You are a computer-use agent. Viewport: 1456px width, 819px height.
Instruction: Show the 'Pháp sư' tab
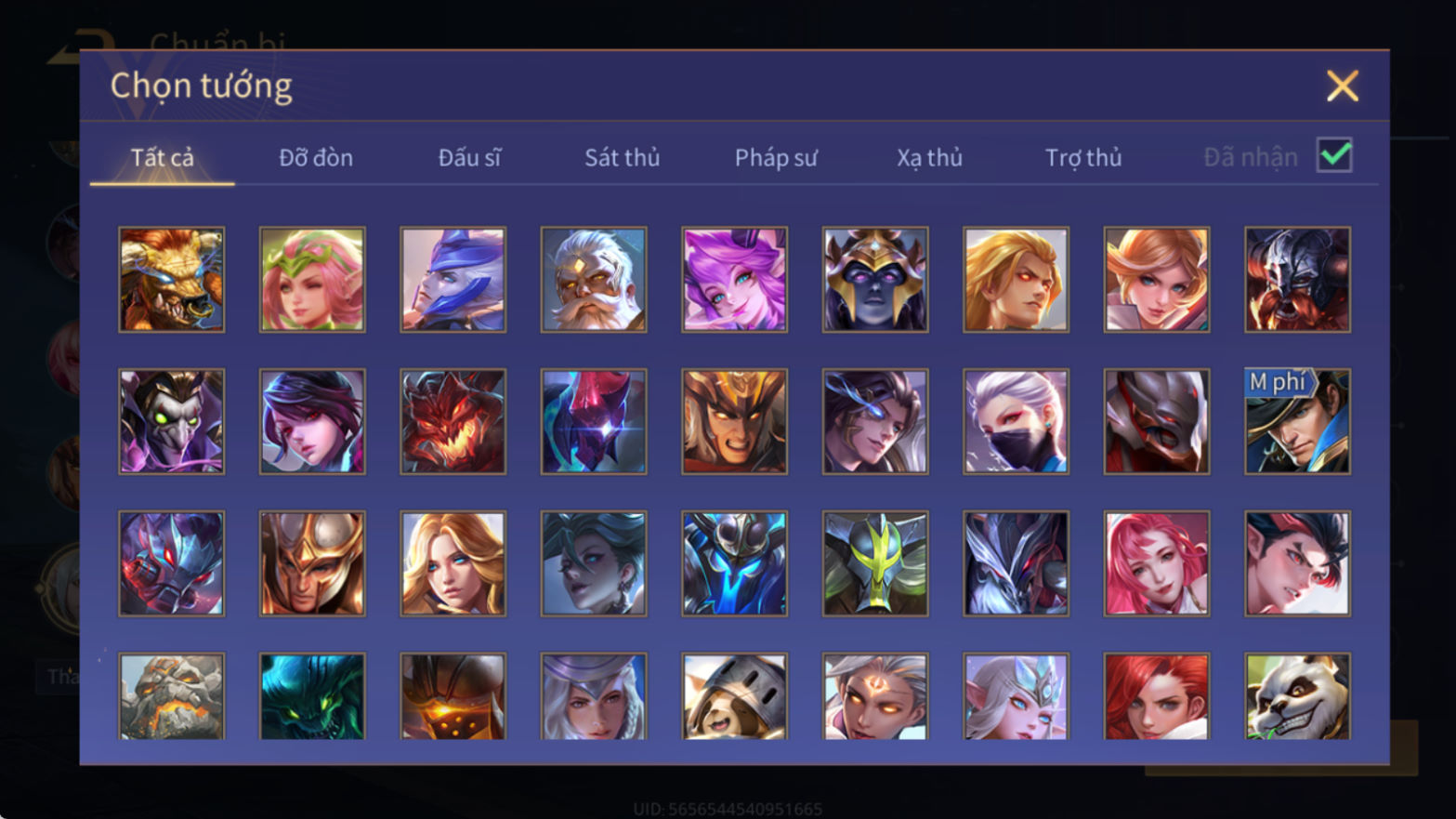tap(776, 158)
